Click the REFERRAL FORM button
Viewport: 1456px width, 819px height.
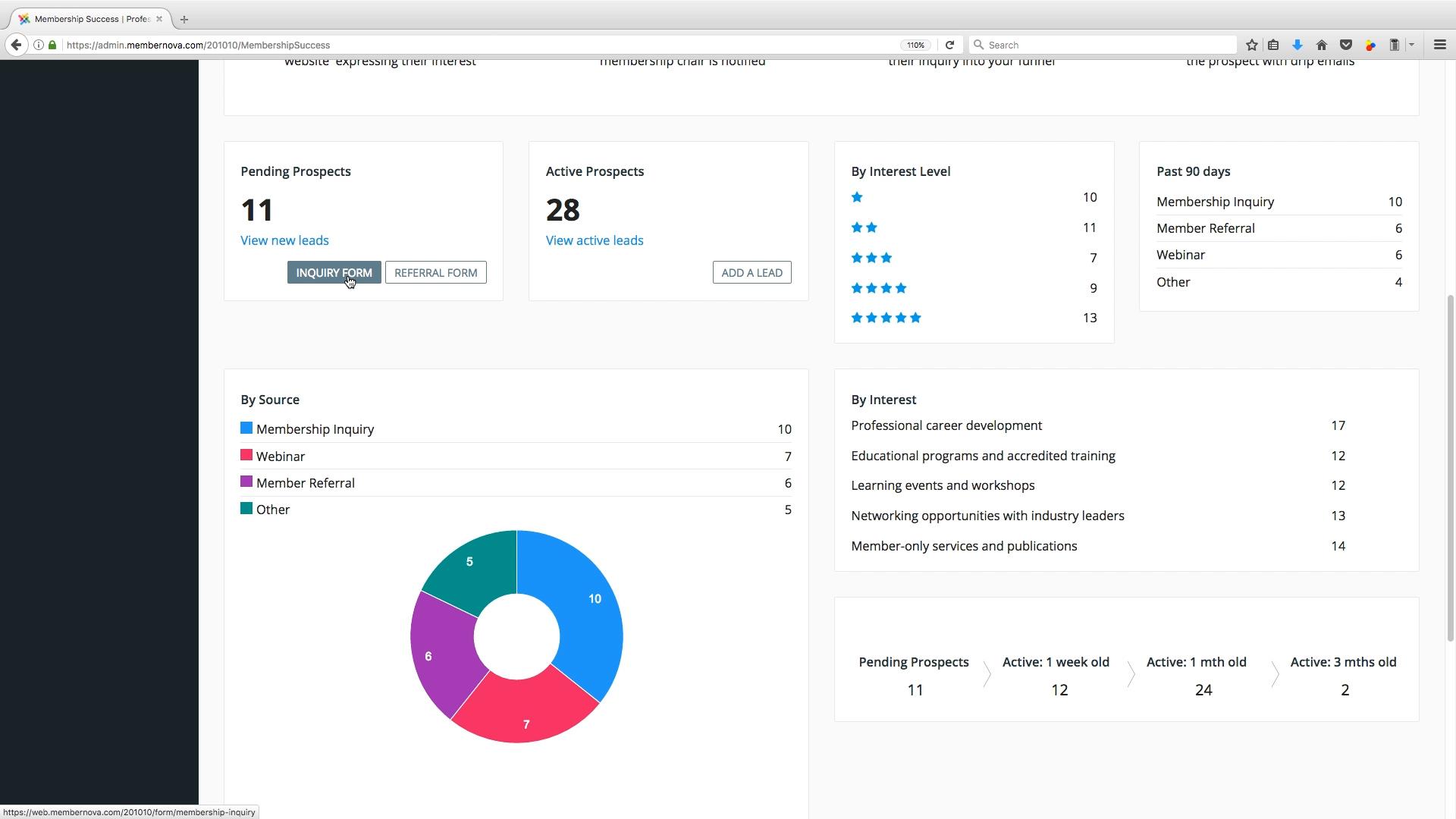pos(436,272)
